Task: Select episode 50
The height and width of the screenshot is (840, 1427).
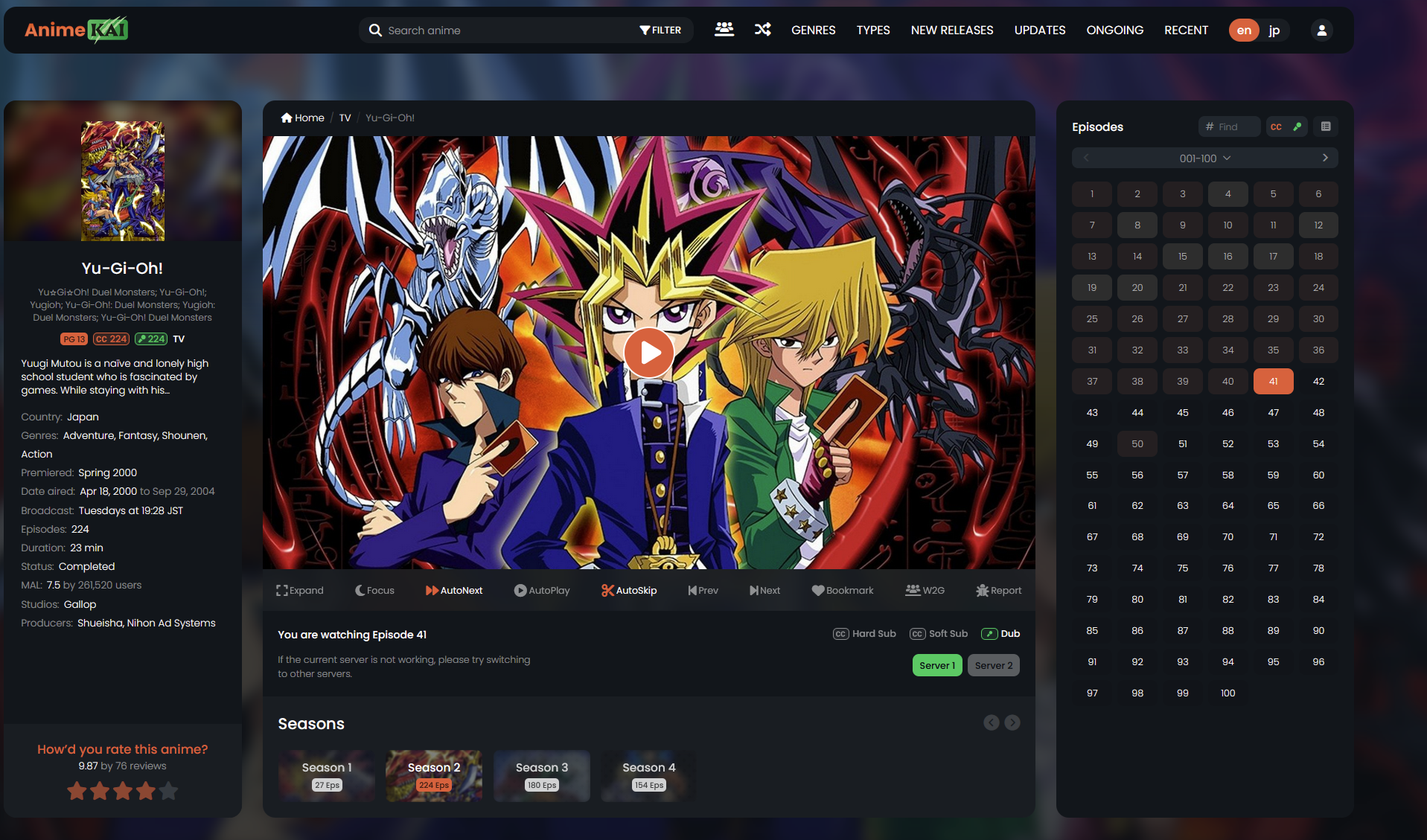Action: [1137, 444]
